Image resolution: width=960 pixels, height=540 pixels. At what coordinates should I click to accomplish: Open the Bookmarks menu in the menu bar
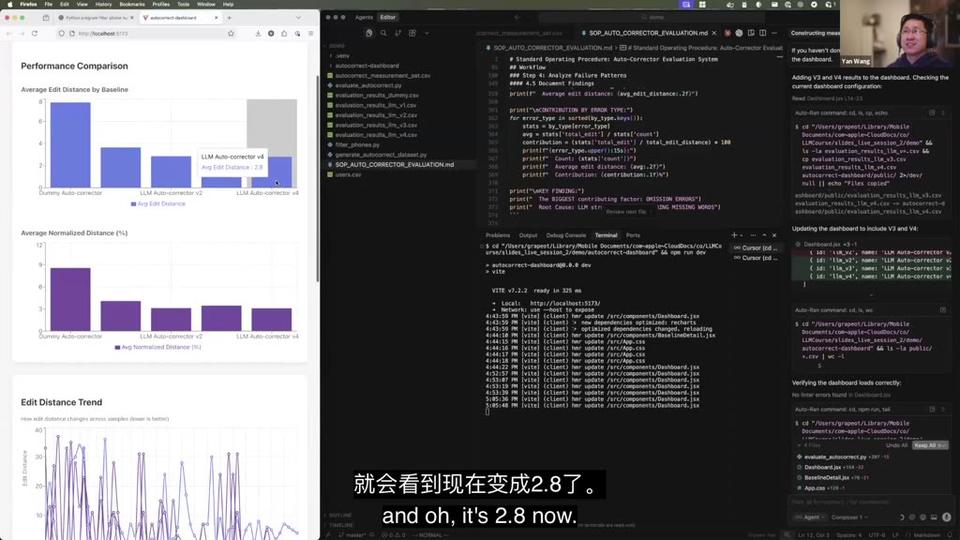(x=132, y=4)
